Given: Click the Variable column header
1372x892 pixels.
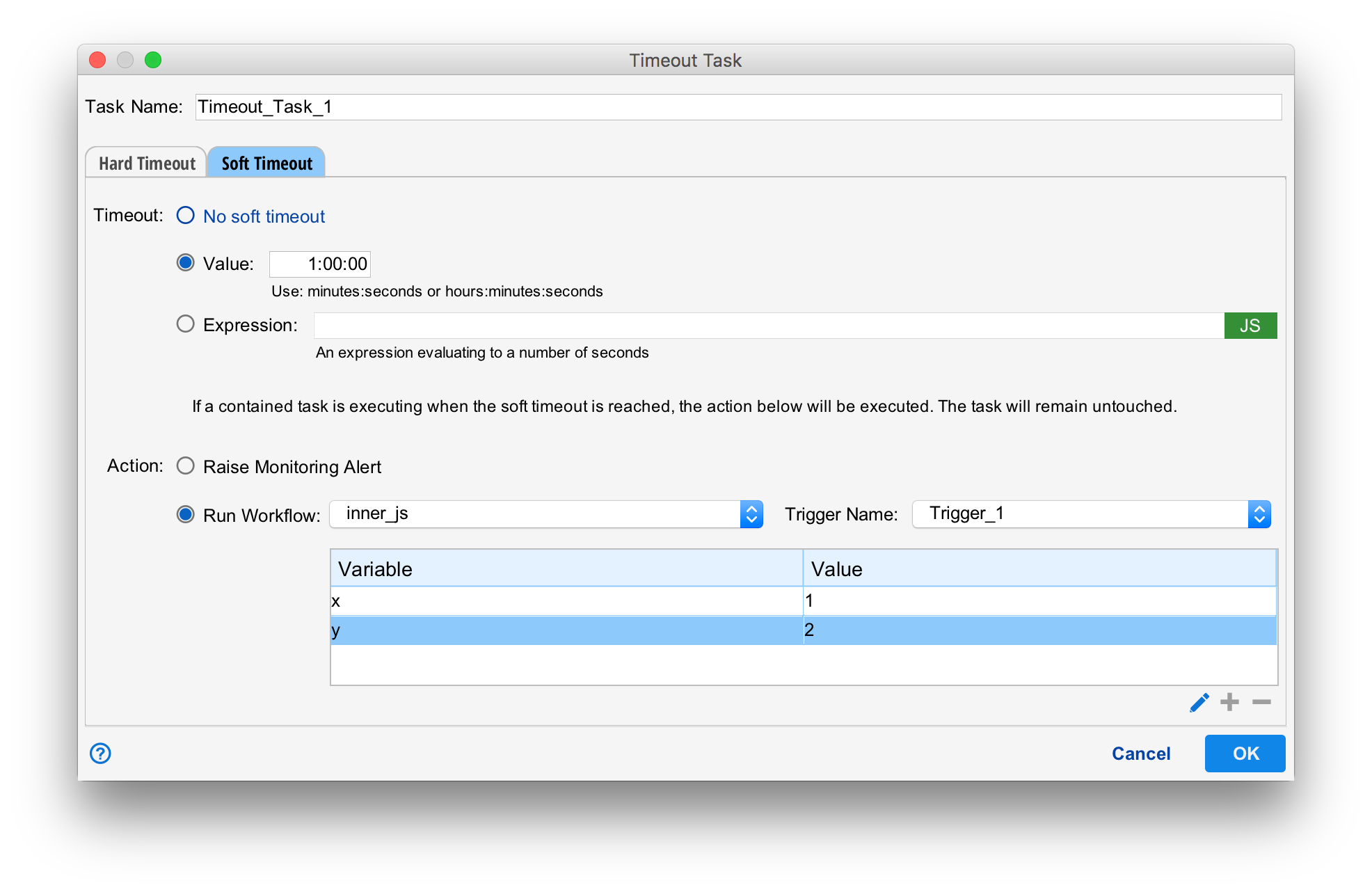Looking at the screenshot, I should pyautogui.click(x=566, y=569).
